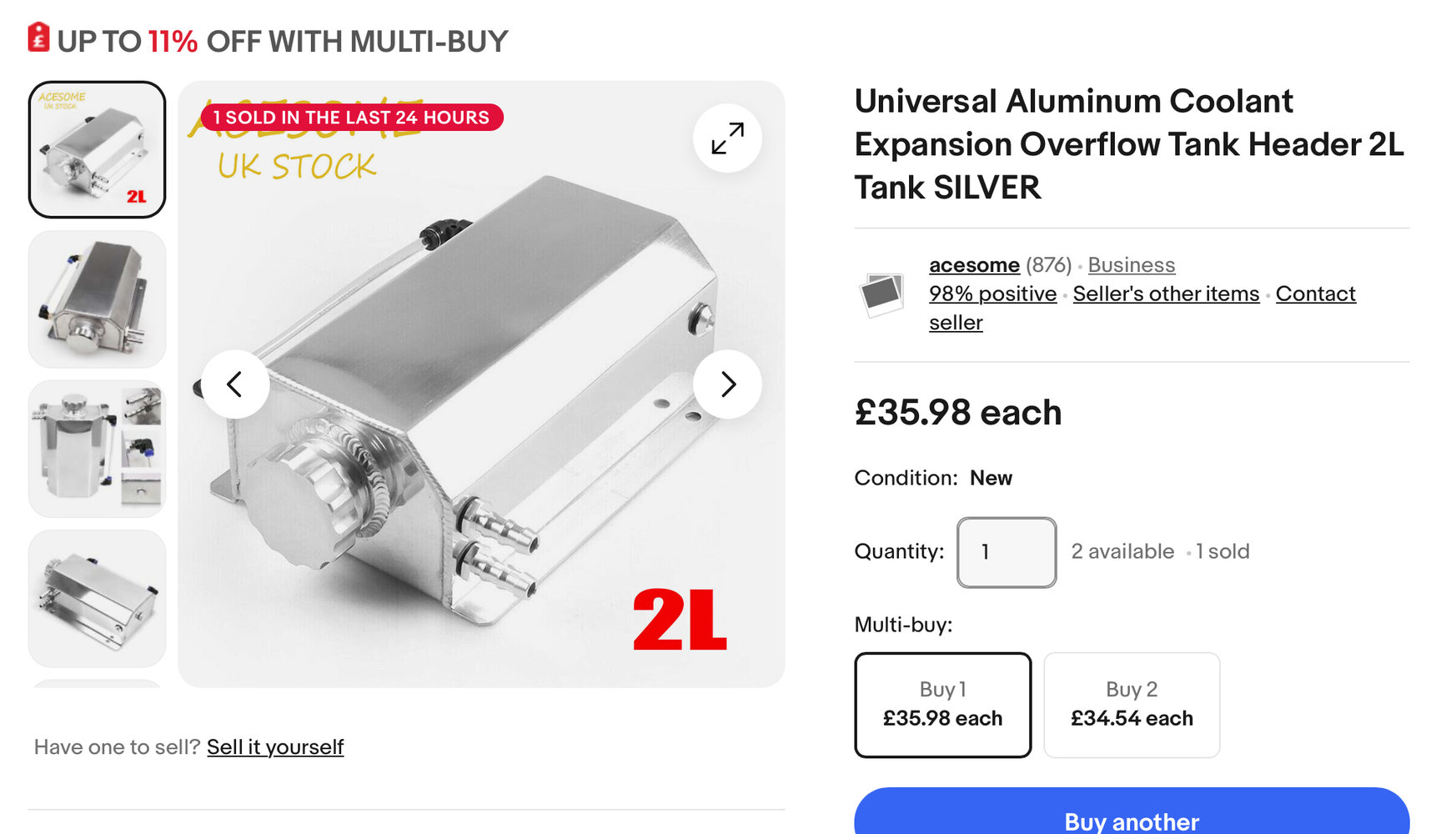Open Seller's other items link
1456x834 pixels.
pyautogui.click(x=1166, y=294)
